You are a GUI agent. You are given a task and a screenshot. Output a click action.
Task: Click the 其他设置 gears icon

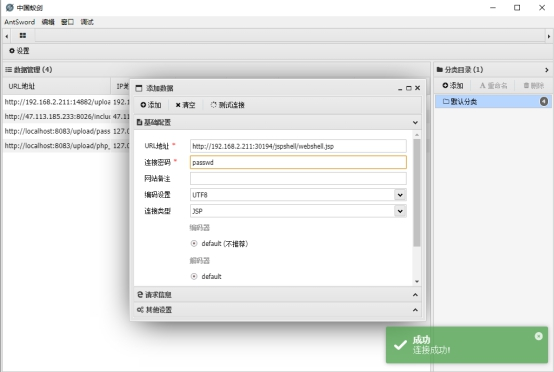click(140, 310)
